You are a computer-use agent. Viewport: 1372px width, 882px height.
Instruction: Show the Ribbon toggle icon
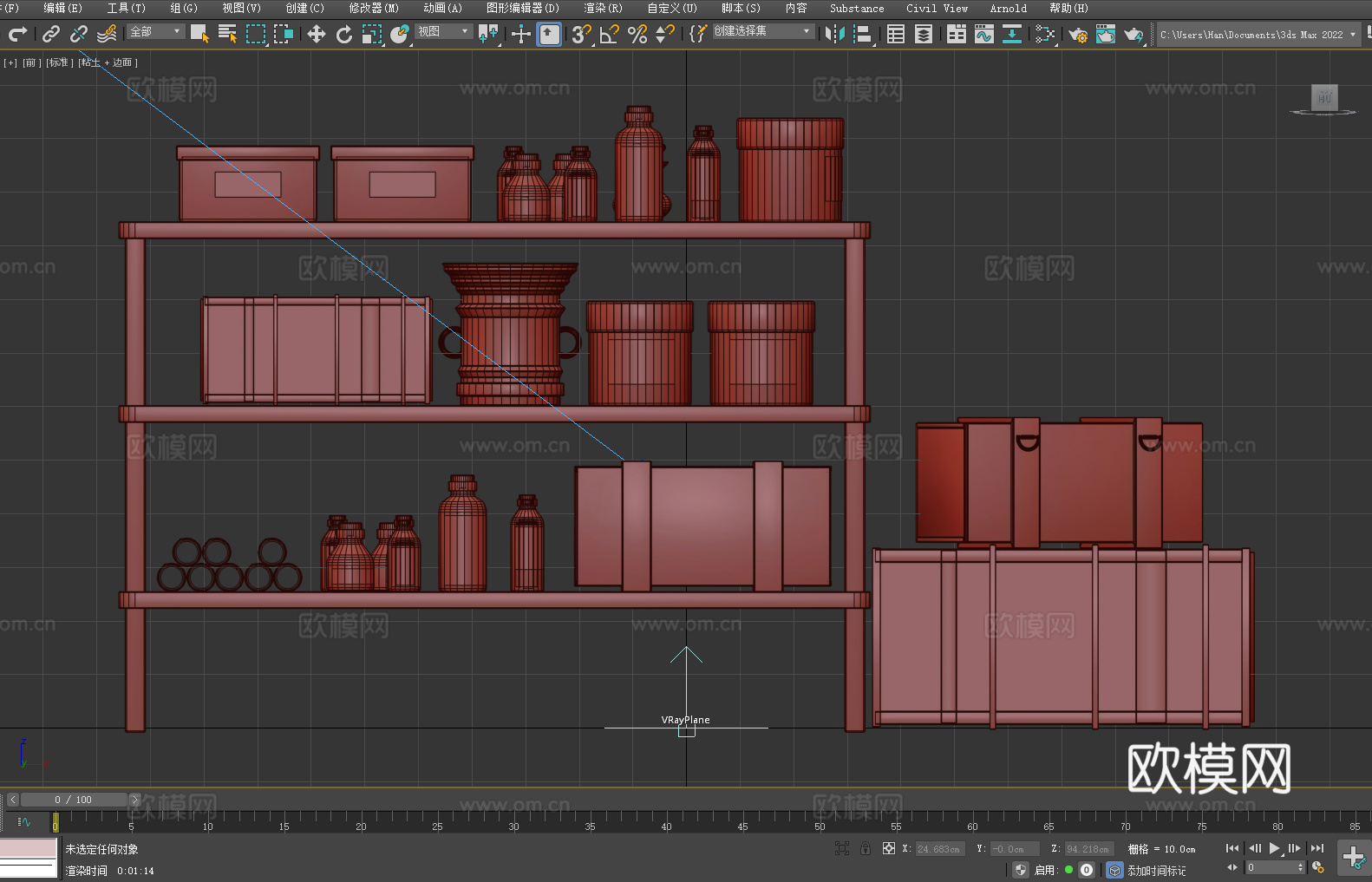[x=957, y=34]
